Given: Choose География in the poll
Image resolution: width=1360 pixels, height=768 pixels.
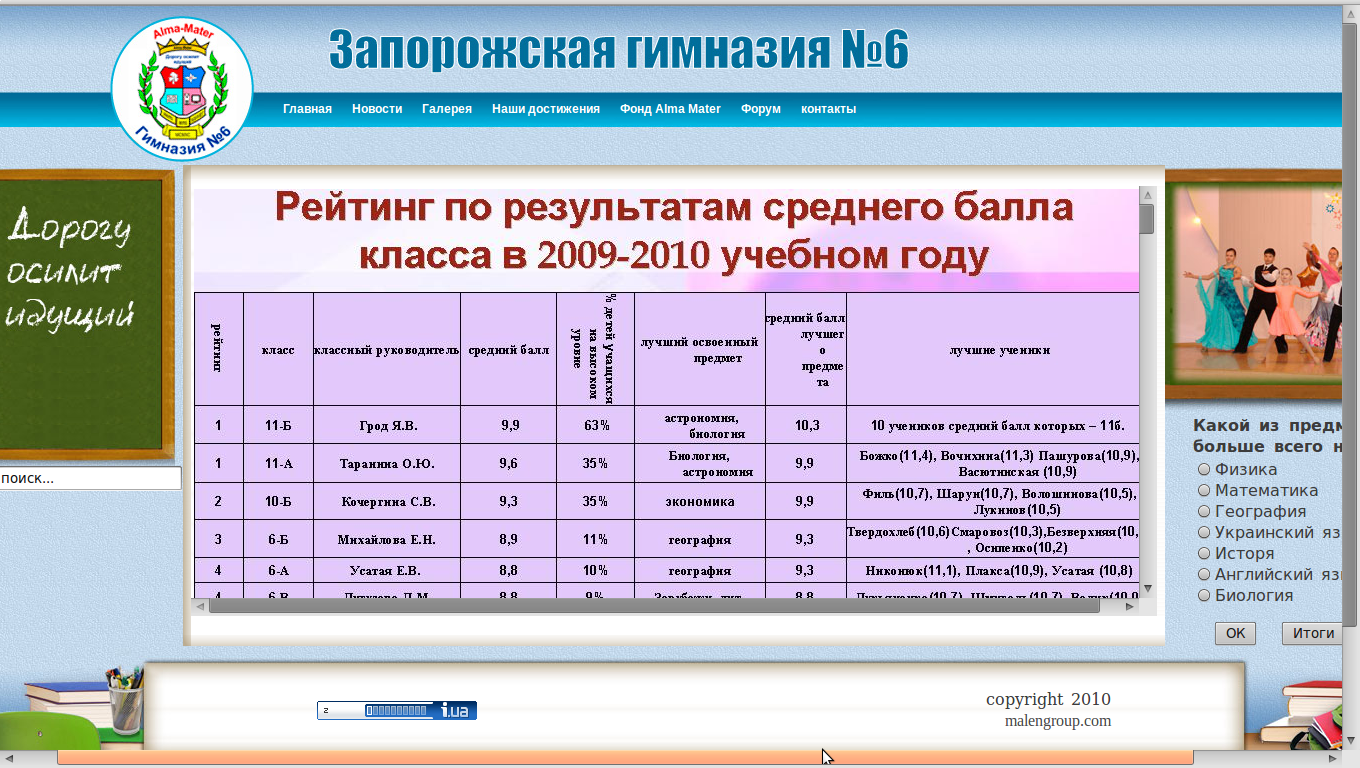Looking at the screenshot, I should click(x=1203, y=511).
